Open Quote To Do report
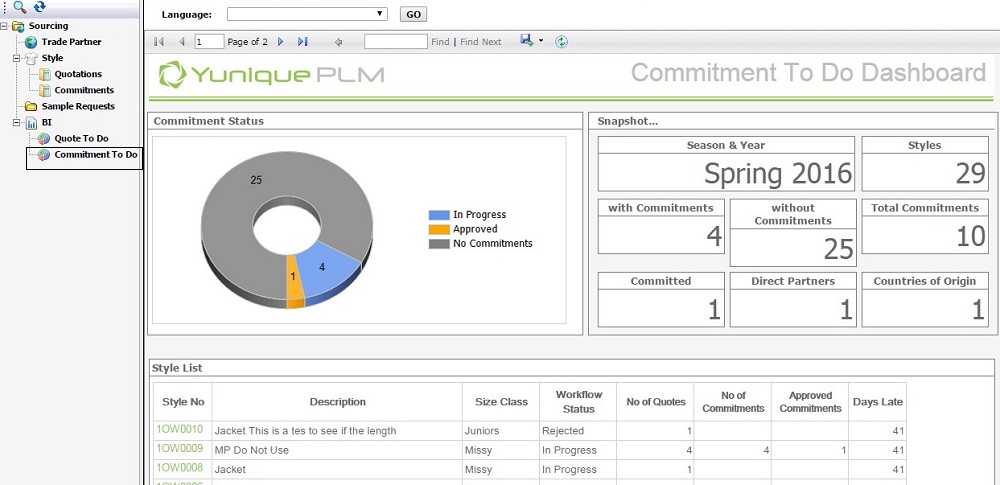Viewport: 1000px width, 485px height. pos(81,138)
